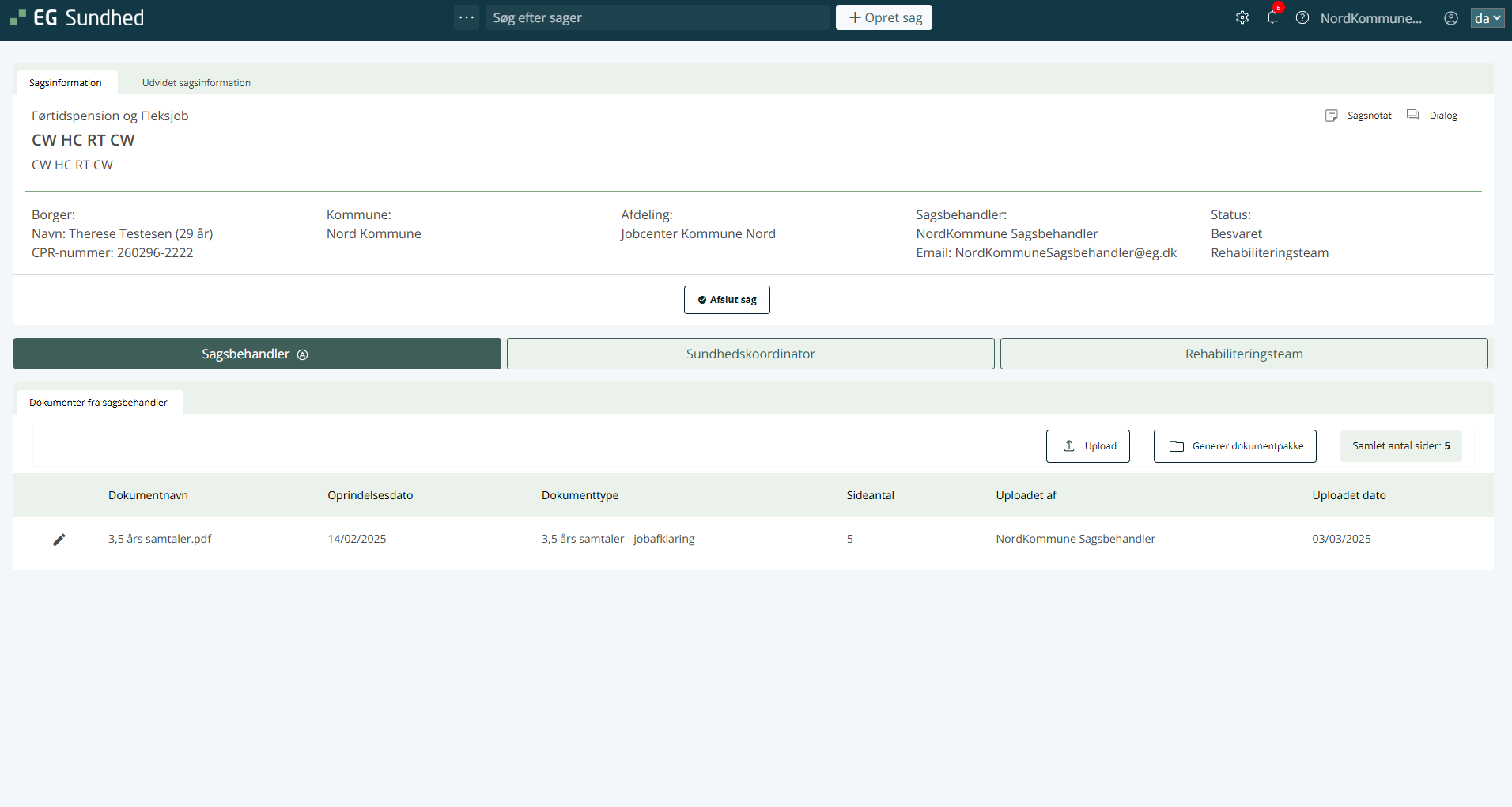Open the notifications bell icon
Viewport: 1512px width, 807px height.
pos(1272,17)
